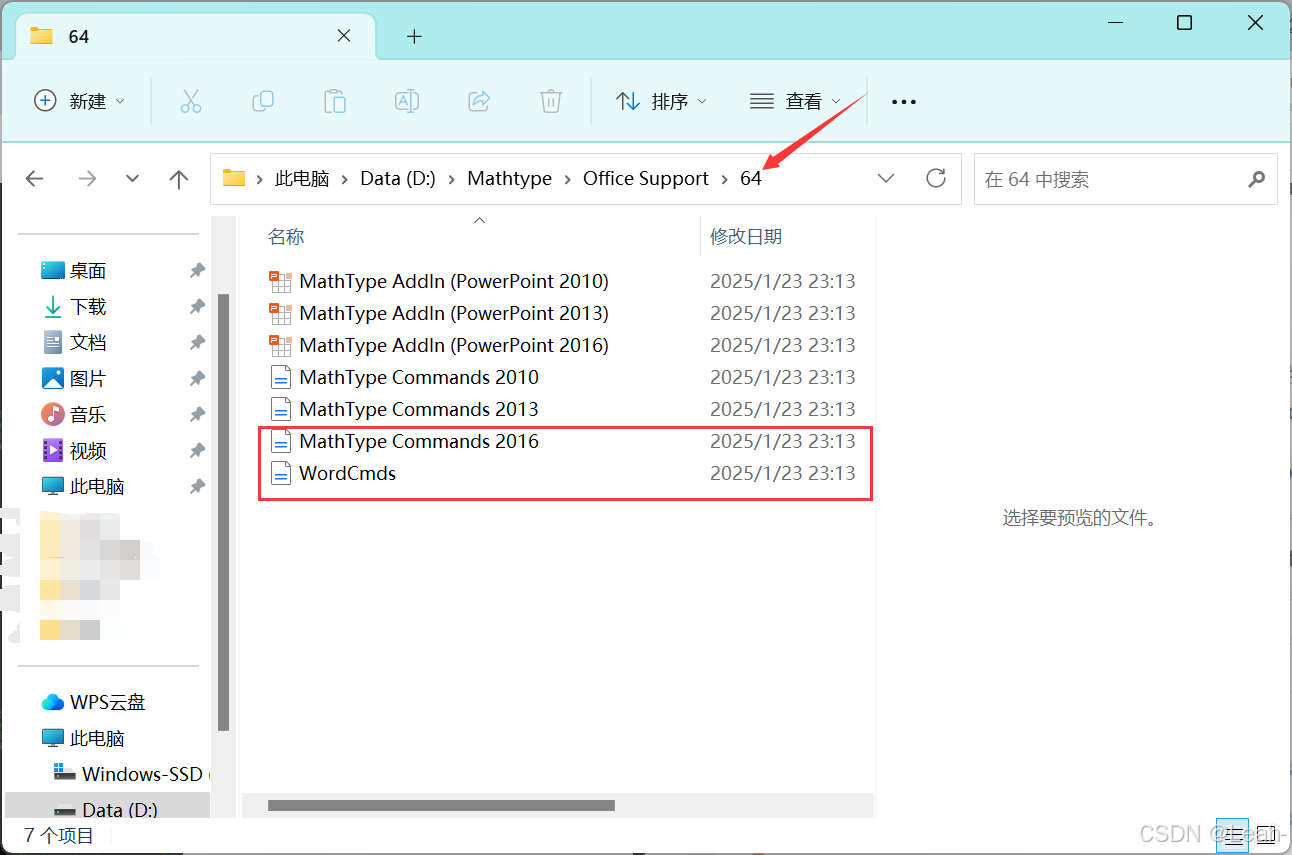Go up one folder level arrow
The image size is (1292, 855).
[x=179, y=179]
